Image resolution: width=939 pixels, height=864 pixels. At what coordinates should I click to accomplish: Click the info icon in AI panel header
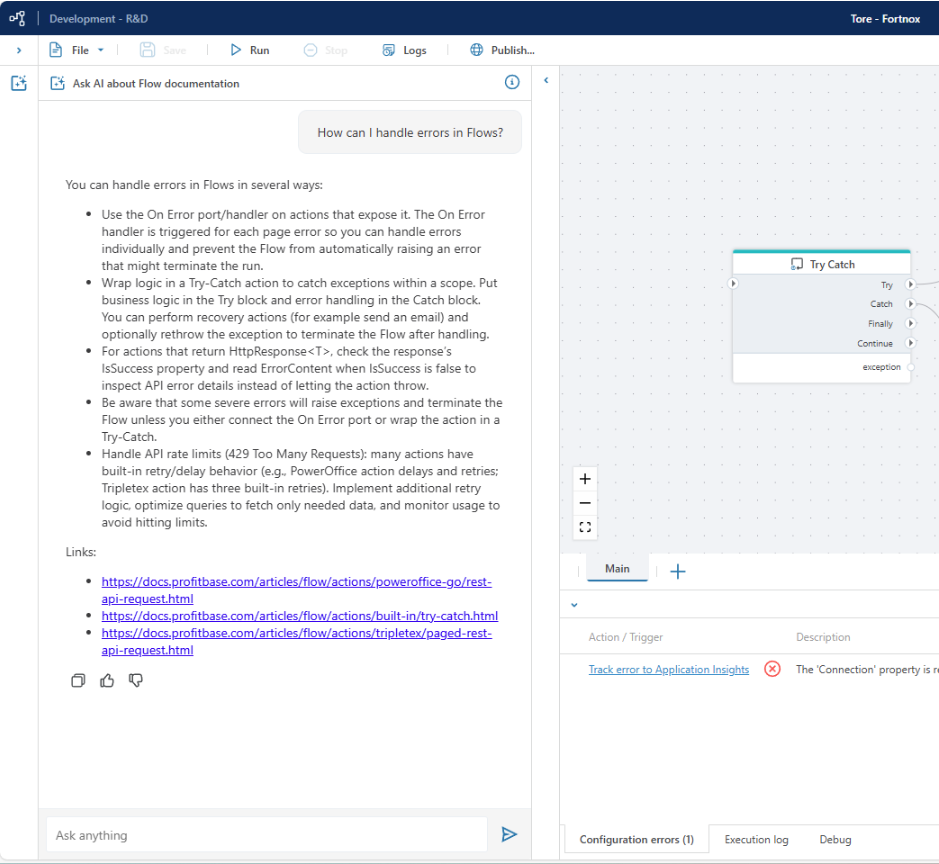point(512,83)
